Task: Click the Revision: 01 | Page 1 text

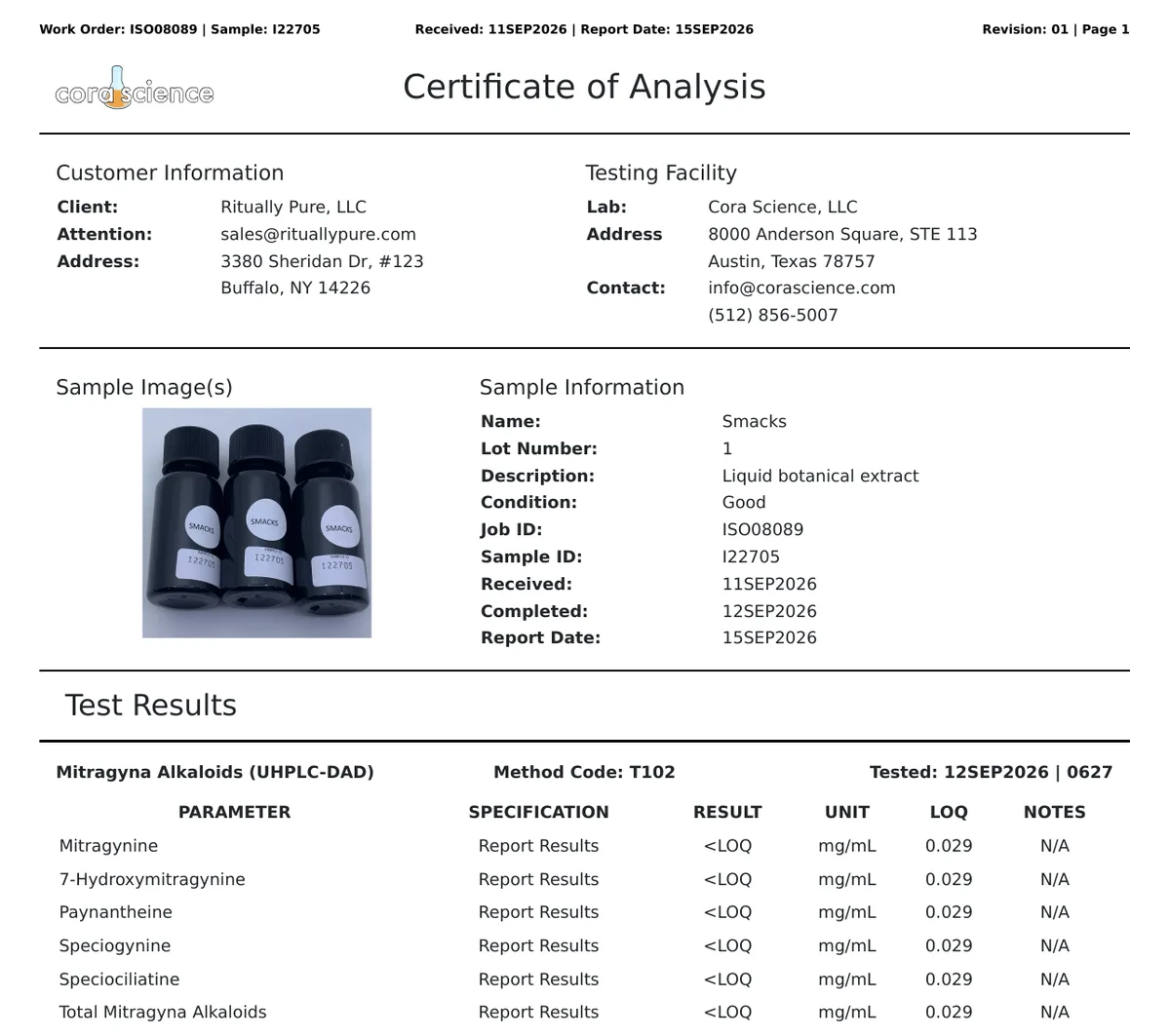Action: click(1056, 29)
